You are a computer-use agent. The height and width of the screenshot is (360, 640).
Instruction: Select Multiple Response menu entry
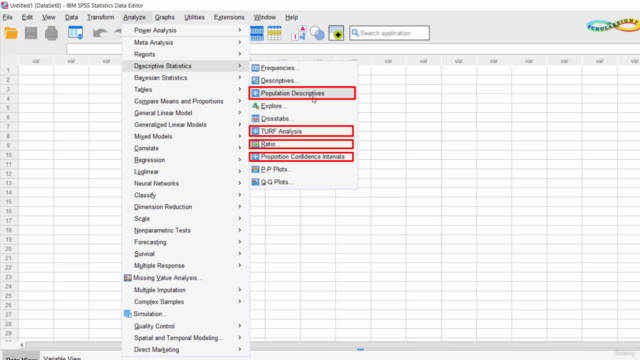pyautogui.click(x=186, y=266)
